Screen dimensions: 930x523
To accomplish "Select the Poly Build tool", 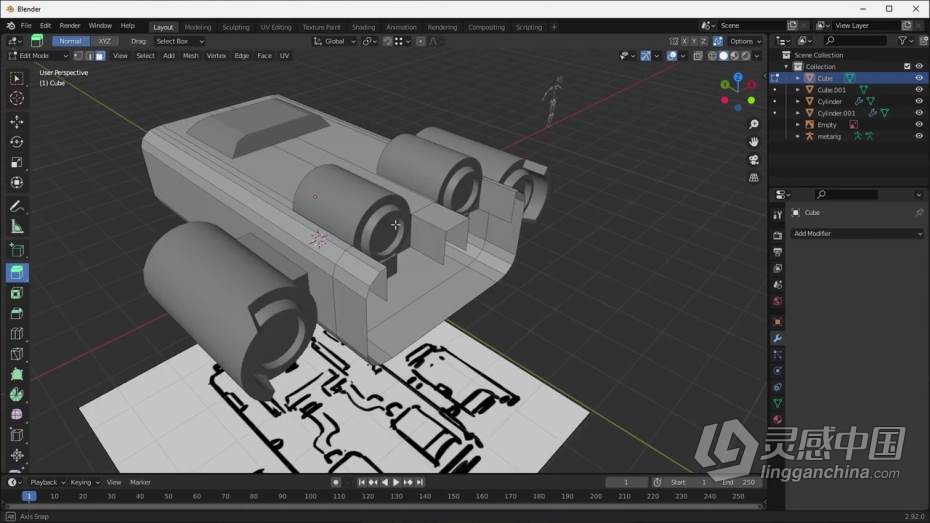I will 17,374.
